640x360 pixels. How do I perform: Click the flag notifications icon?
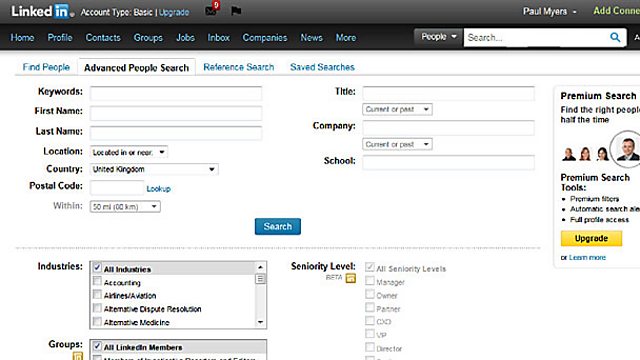click(236, 11)
